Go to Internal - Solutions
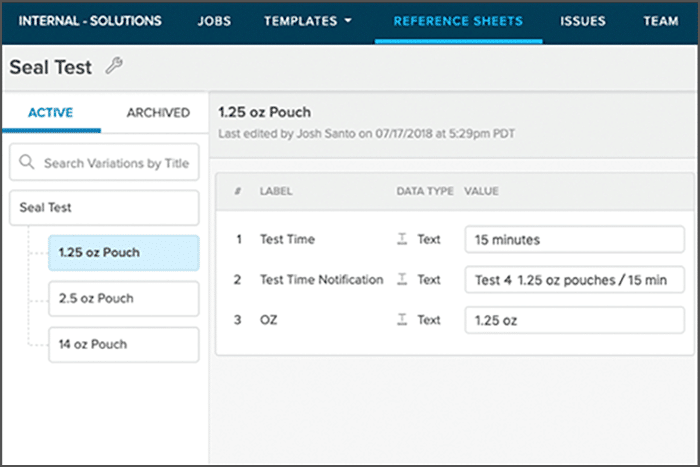This screenshot has width=700, height=467. point(90,21)
